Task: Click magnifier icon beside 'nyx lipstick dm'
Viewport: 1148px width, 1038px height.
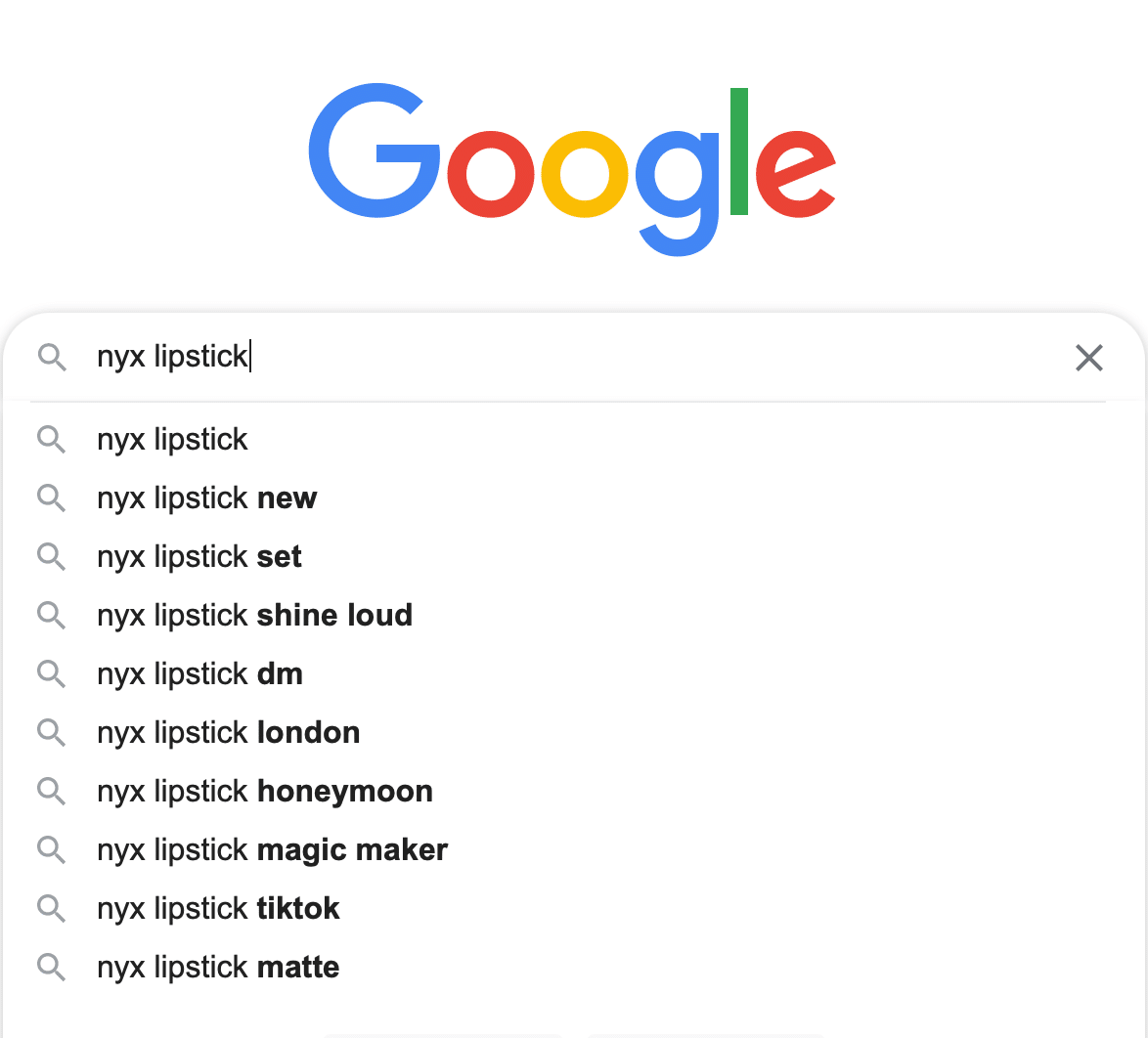Action: [x=51, y=673]
